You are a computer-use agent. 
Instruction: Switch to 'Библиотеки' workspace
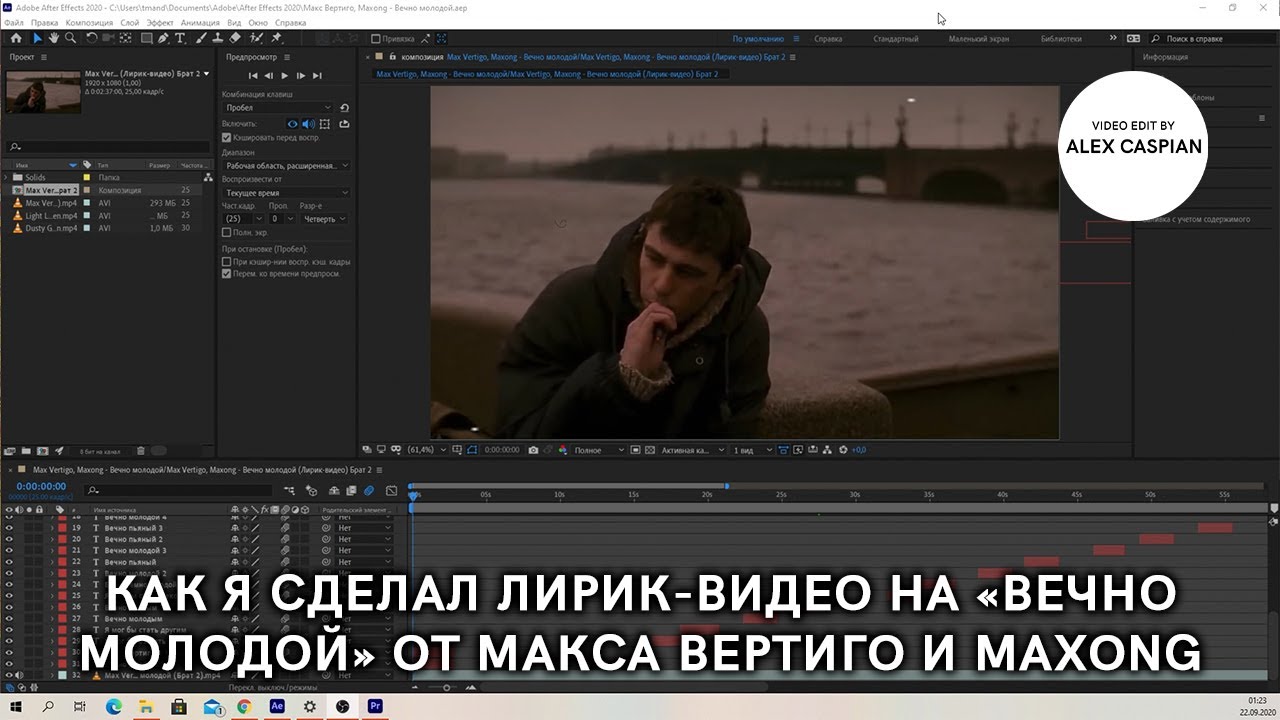(1061, 39)
